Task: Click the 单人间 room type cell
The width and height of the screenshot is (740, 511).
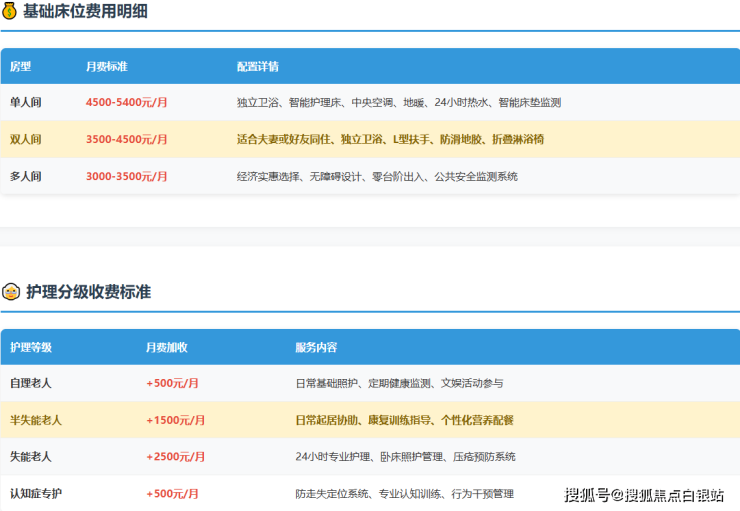Action: click(x=26, y=103)
